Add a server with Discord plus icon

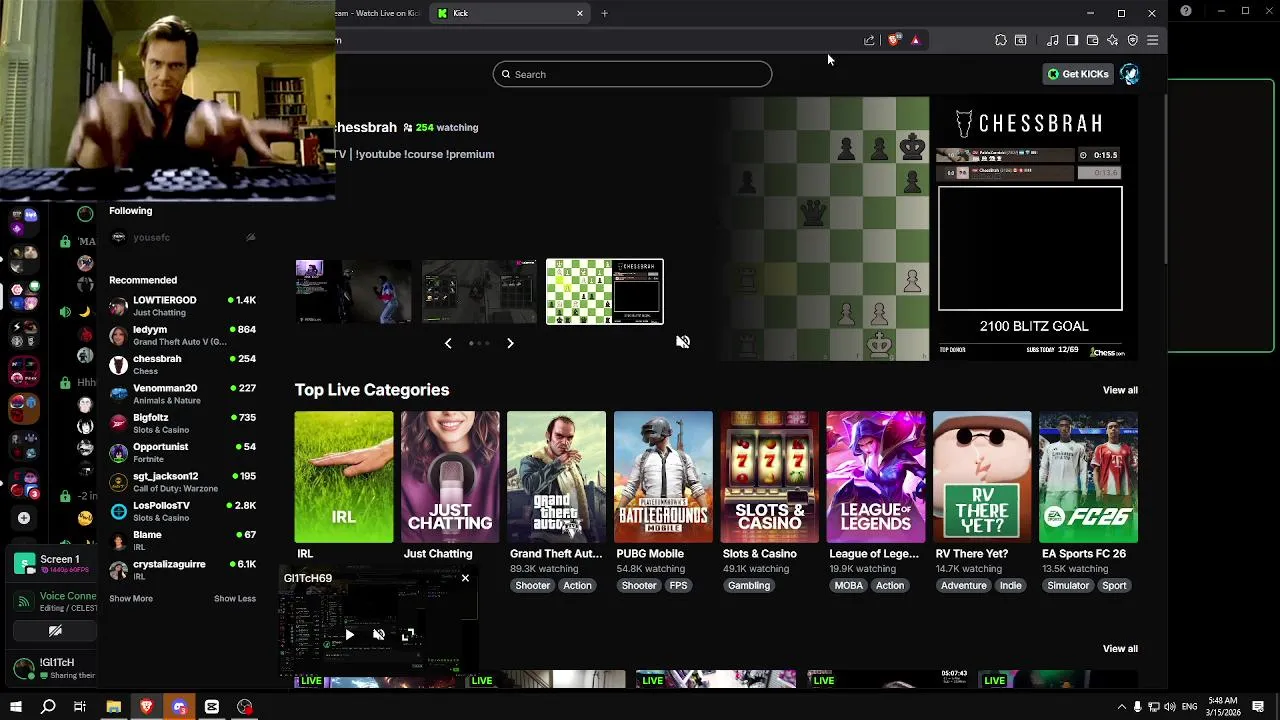tap(24, 518)
